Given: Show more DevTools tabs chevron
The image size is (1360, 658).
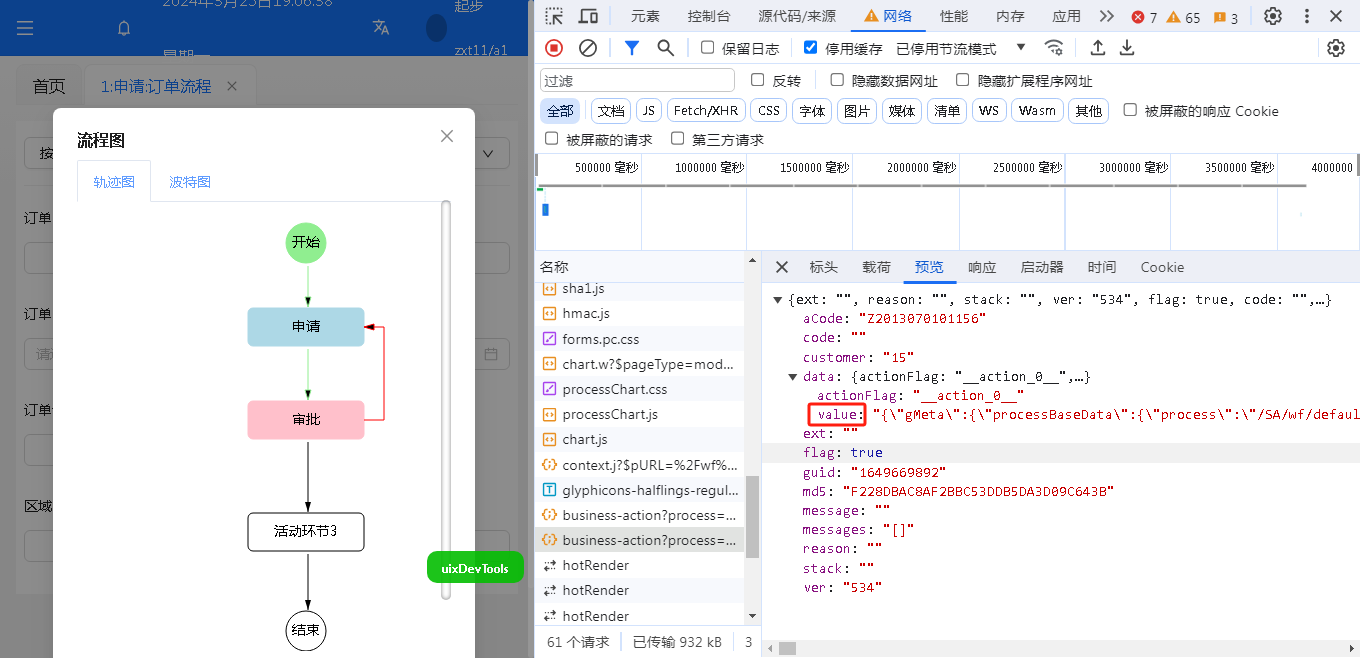Looking at the screenshot, I should pos(1106,16).
